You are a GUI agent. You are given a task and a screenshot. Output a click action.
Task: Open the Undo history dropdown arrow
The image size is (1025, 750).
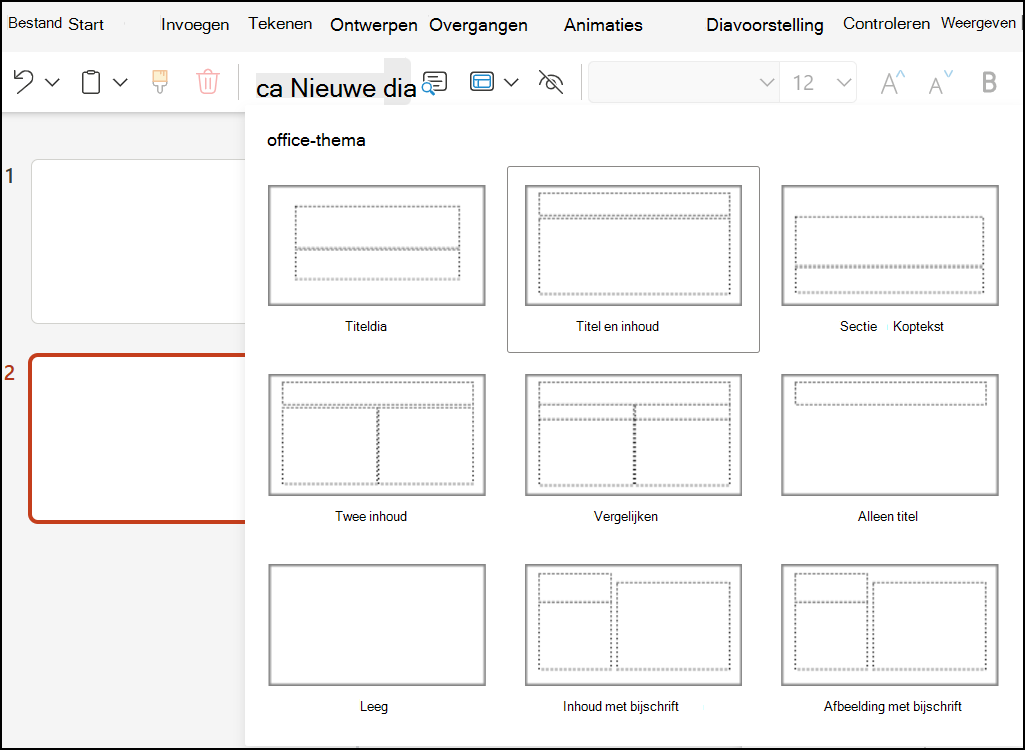[52, 82]
